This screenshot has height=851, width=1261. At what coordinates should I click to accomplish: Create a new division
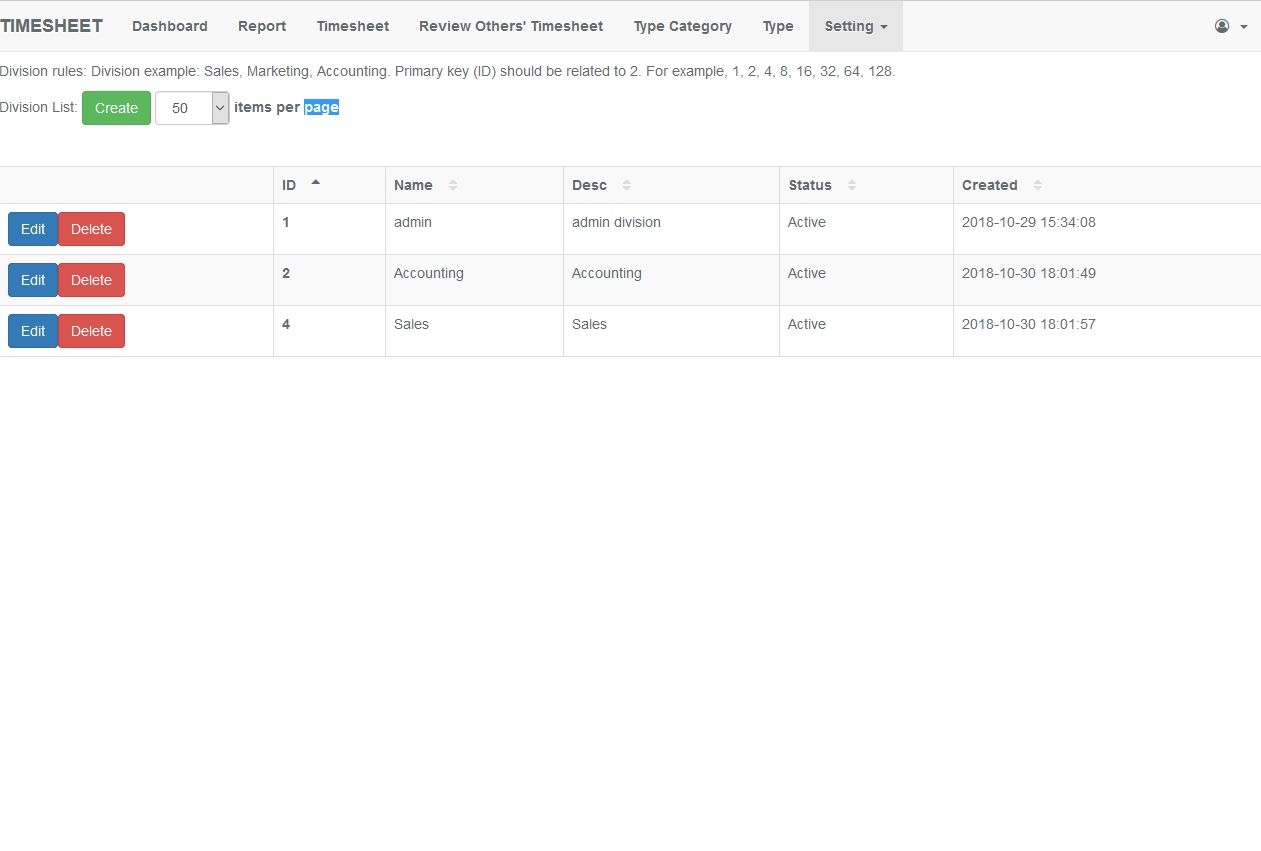click(x=116, y=107)
